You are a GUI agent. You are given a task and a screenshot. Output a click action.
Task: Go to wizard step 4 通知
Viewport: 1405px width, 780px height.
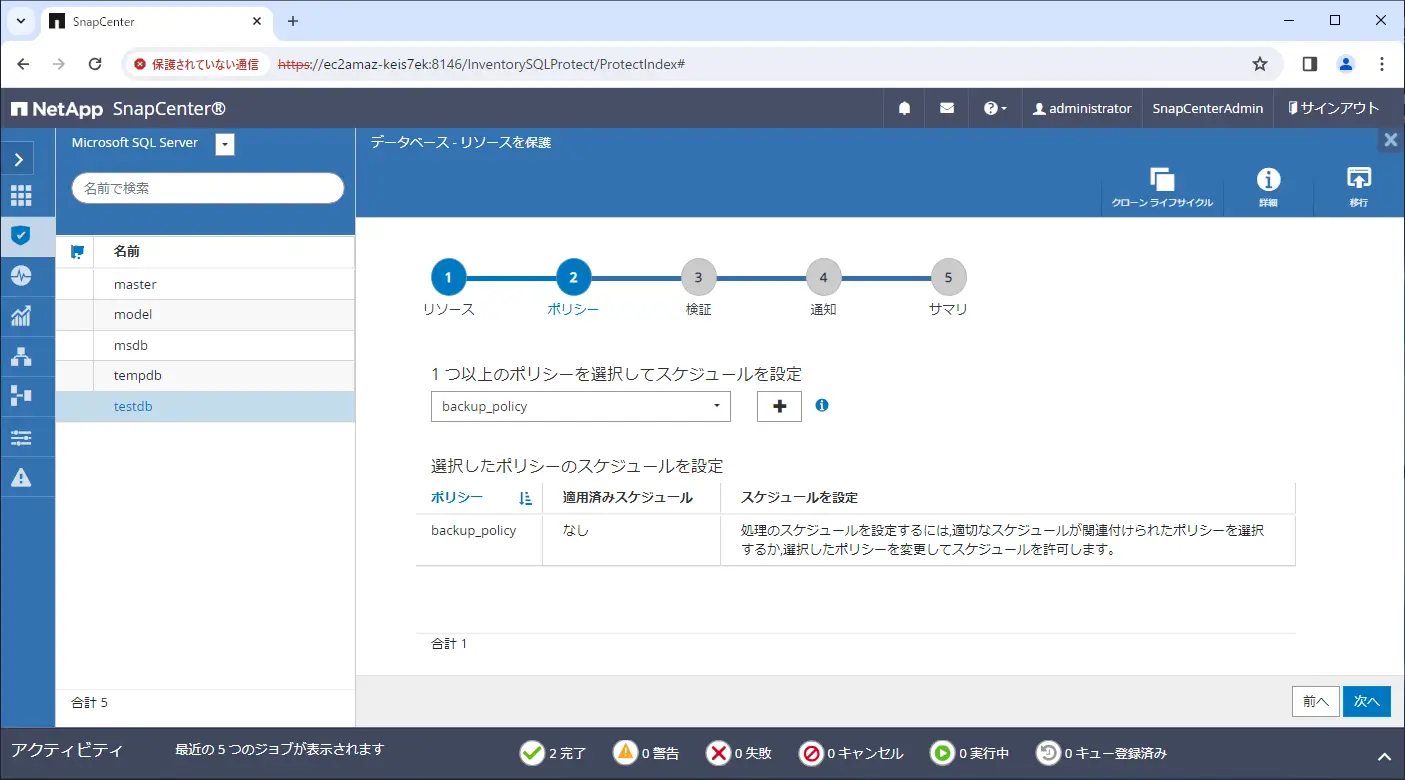[823, 278]
